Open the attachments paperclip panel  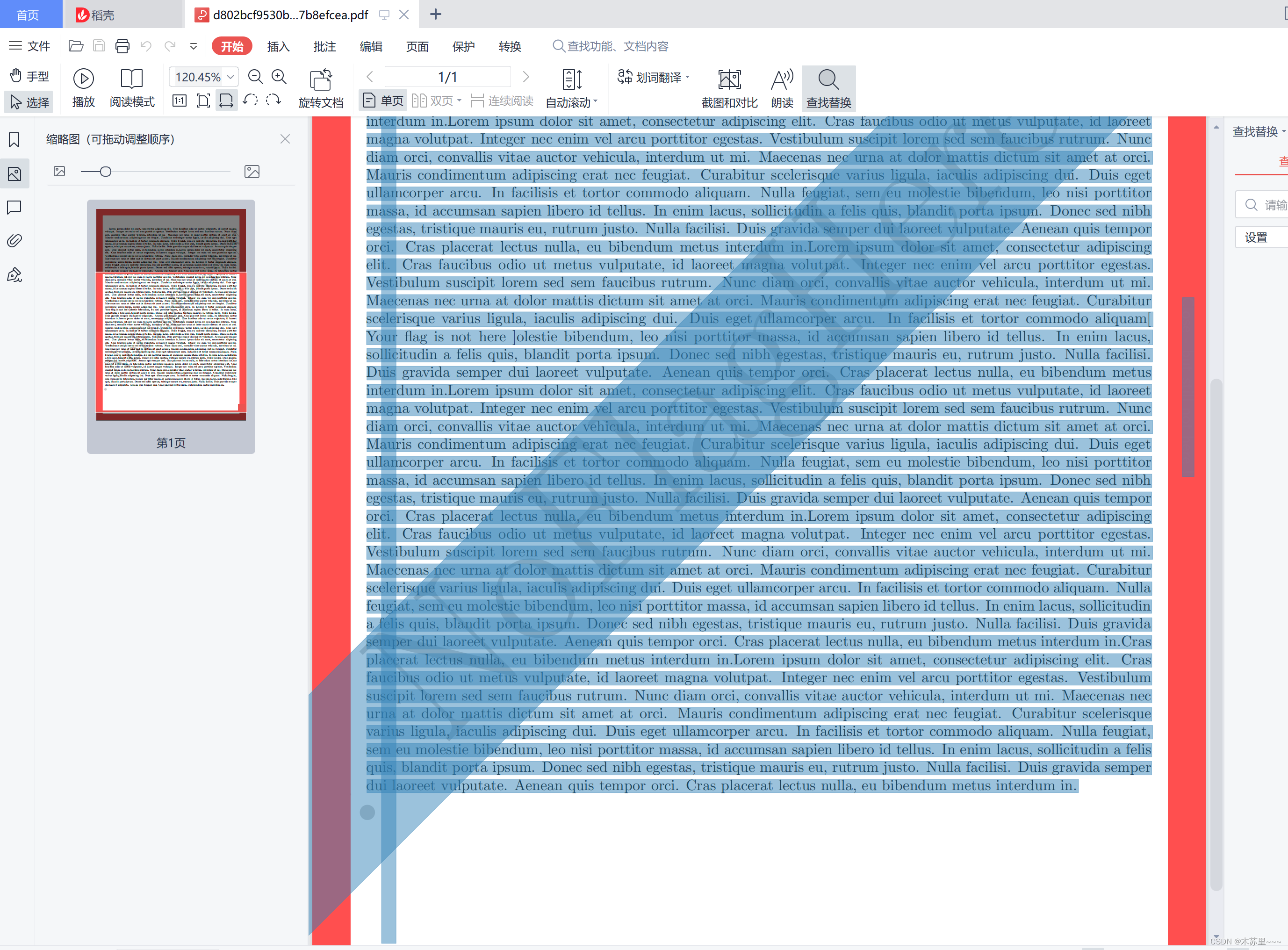[x=14, y=240]
